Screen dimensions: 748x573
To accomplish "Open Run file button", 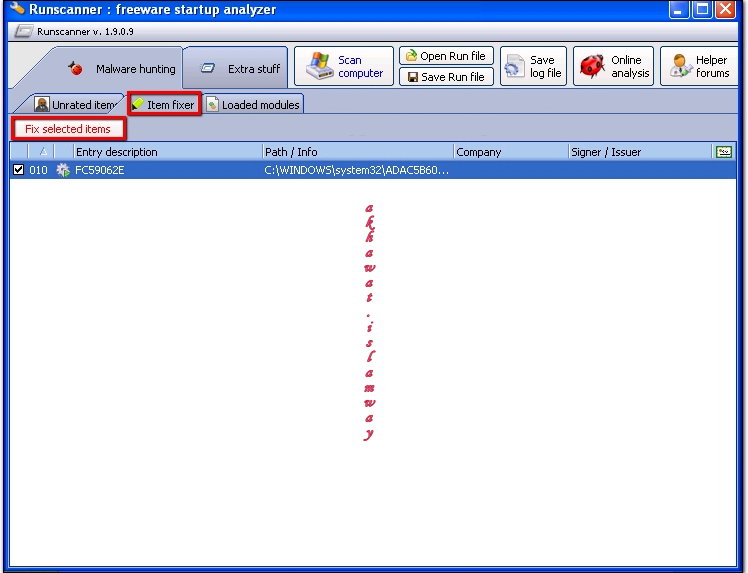I will pyautogui.click(x=446, y=56).
